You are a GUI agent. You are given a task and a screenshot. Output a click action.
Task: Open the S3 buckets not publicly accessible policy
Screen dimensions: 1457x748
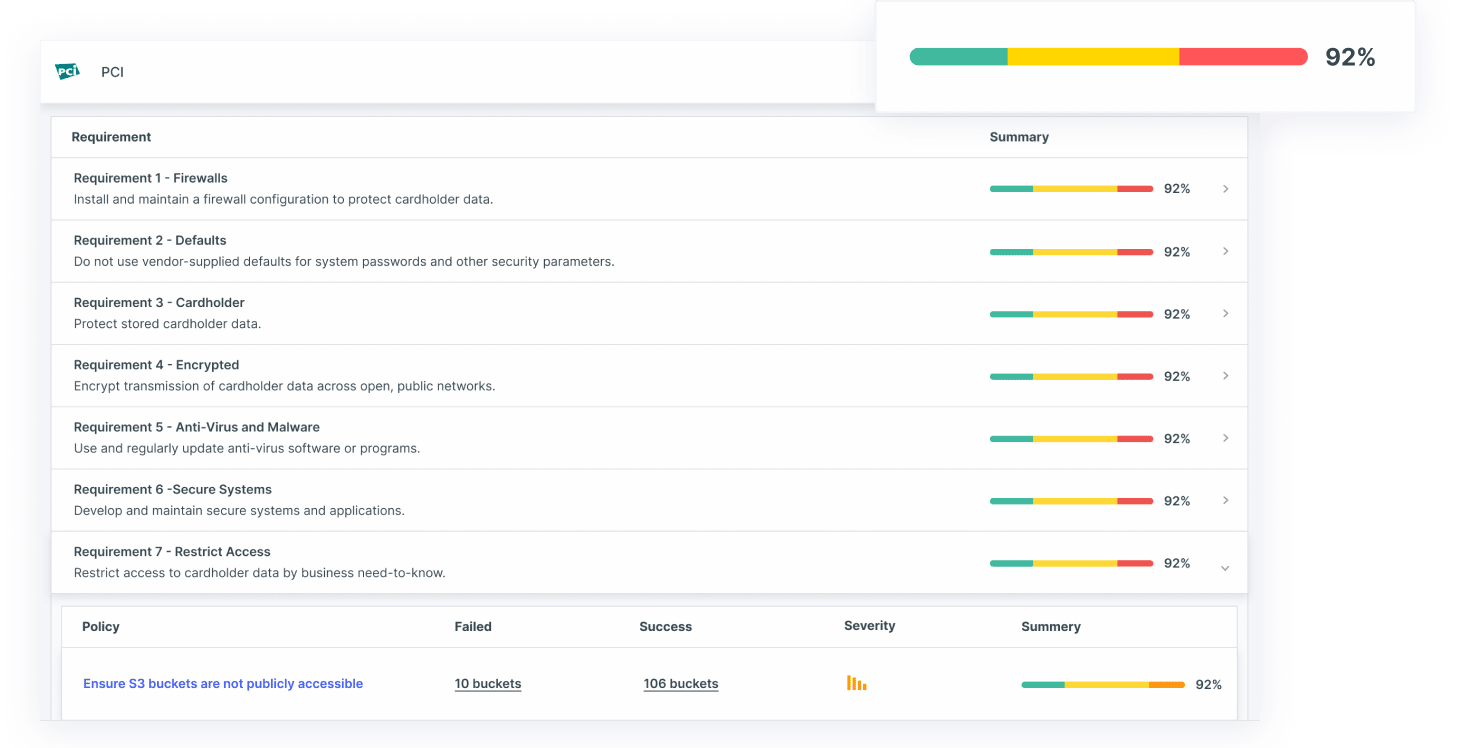[223, 684]
